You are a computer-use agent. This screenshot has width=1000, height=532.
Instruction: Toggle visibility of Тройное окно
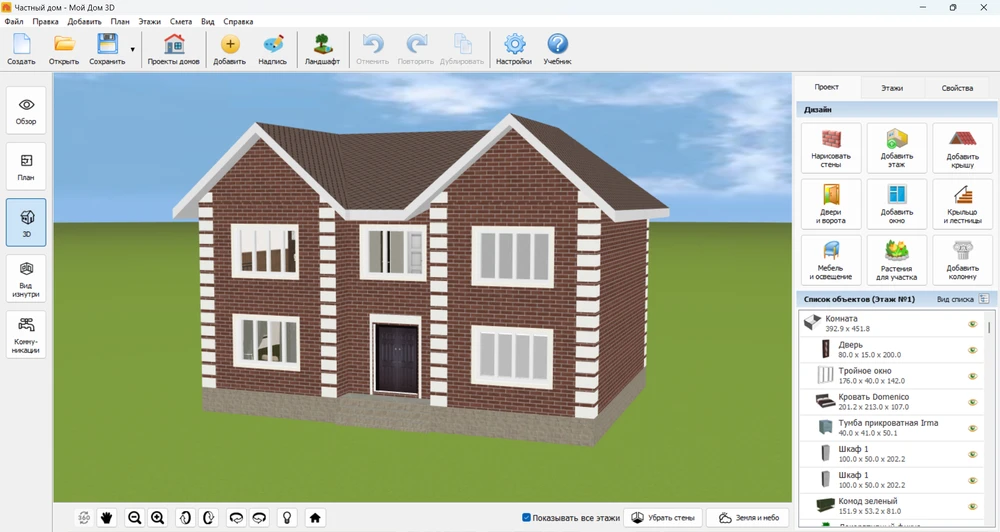pyautogui.click(x=971, y=376)
